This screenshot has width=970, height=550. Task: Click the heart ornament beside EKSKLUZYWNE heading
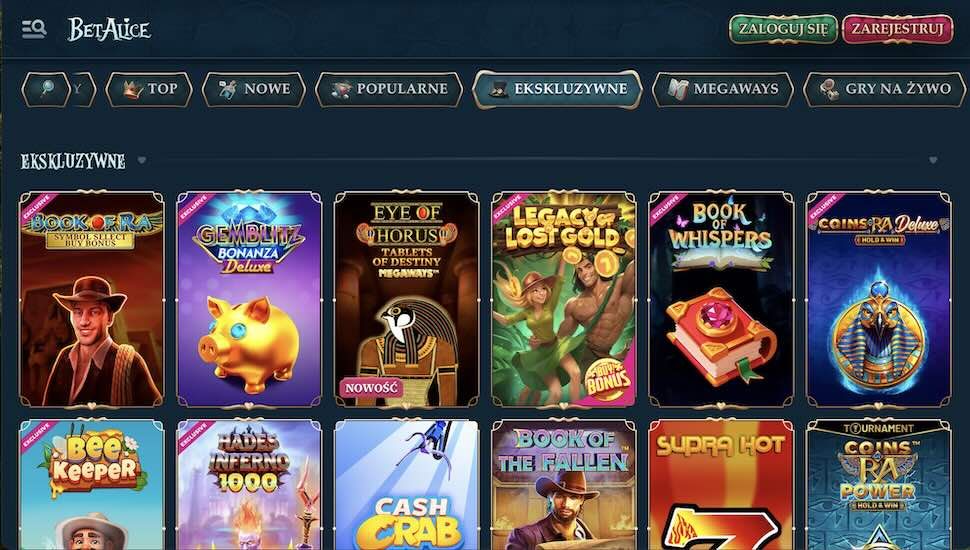click(x=142, y=160)
